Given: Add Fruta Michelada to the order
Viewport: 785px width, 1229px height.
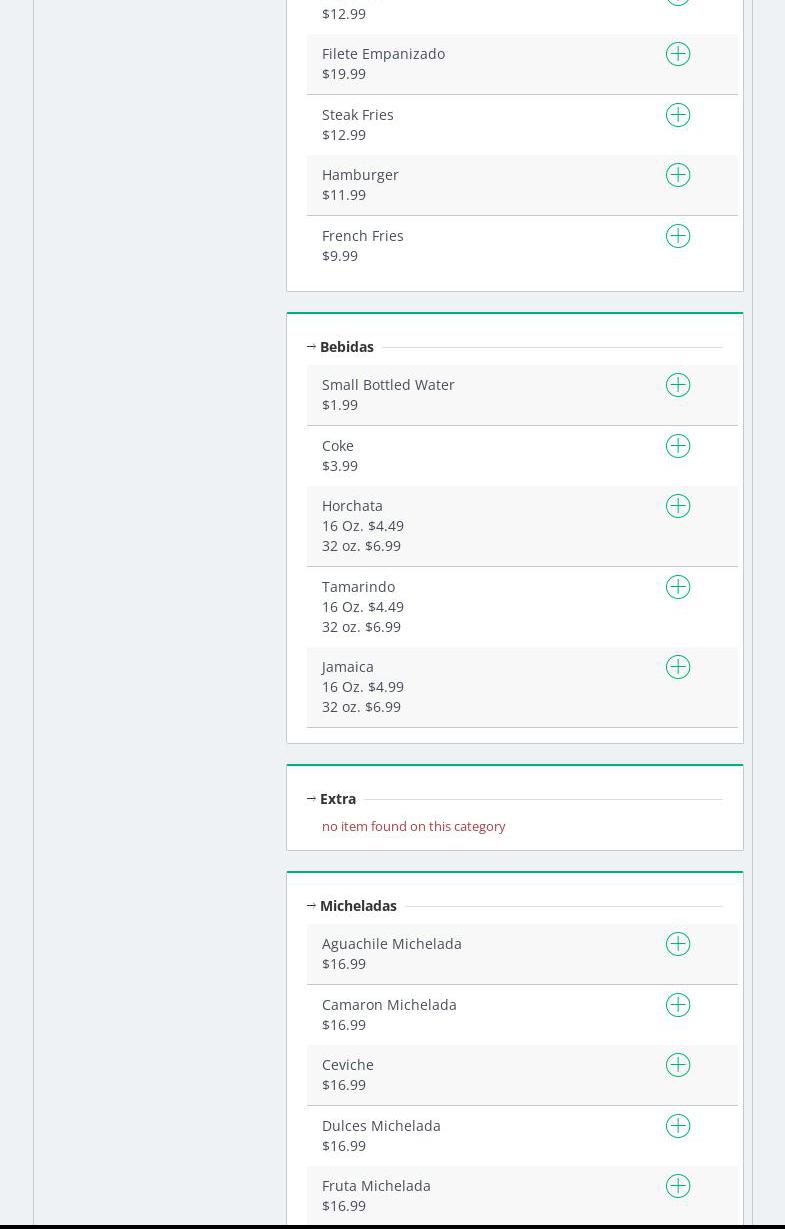Looking at the screenshot, I should tap(678, 1186).
